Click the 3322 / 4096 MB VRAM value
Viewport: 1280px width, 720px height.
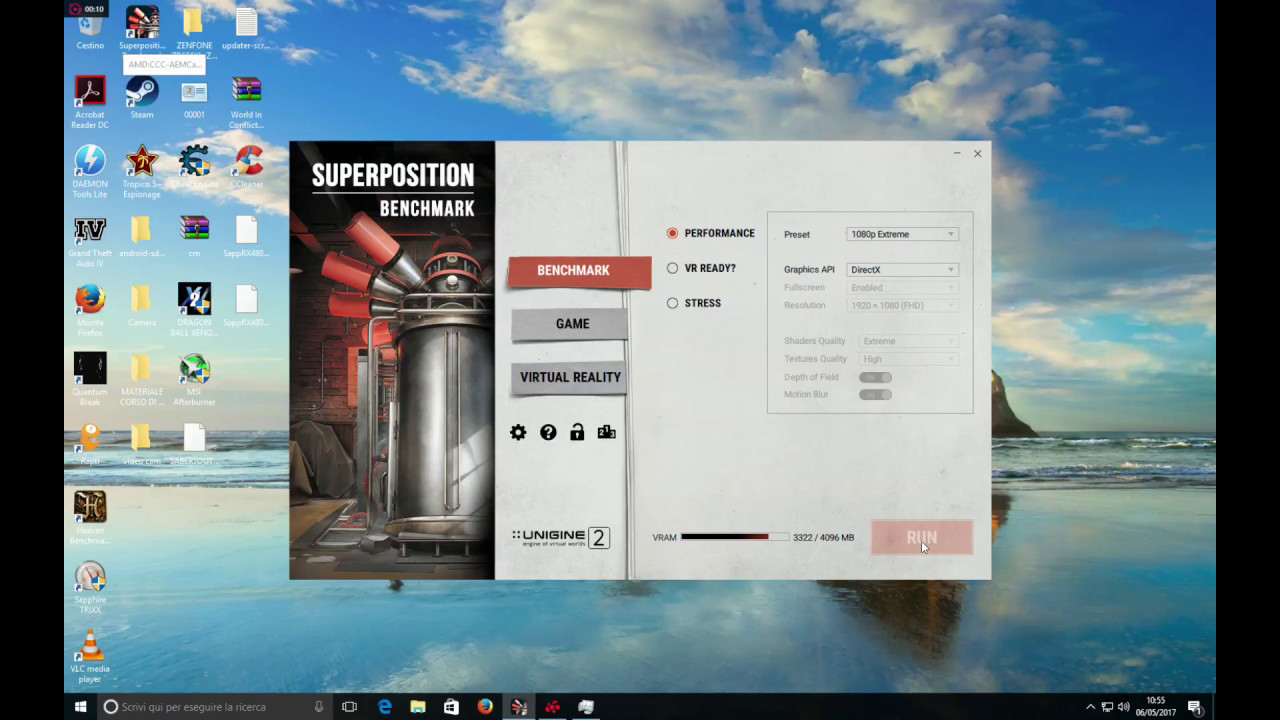point(823,538)
